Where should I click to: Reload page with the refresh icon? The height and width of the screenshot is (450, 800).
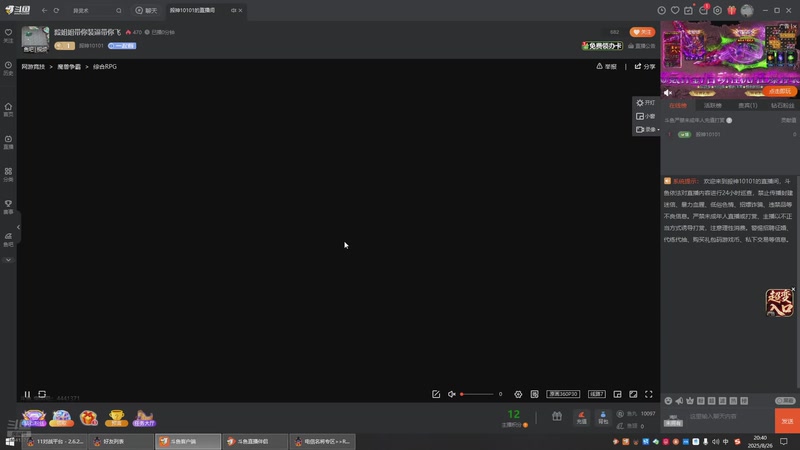pyautogui.click(x=56, y=10)
